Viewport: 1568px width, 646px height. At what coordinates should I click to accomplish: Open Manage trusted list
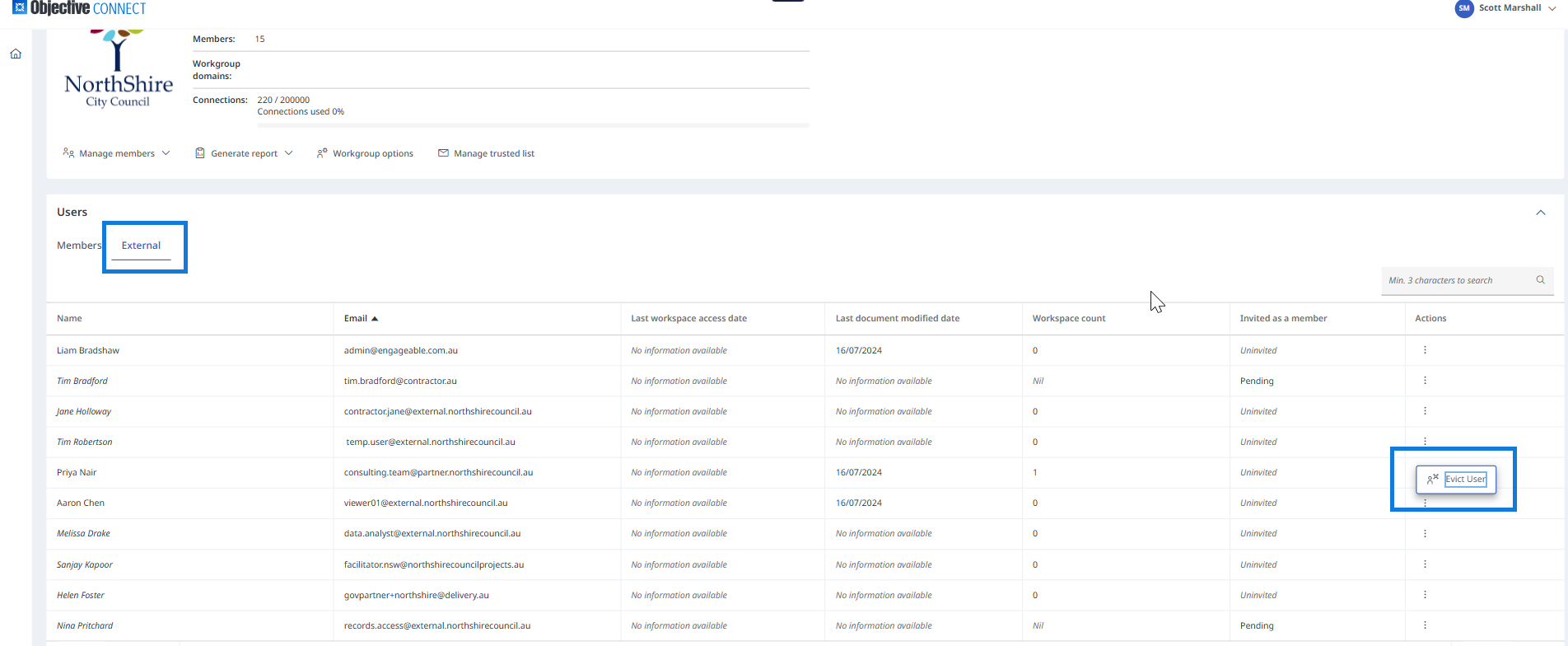pyautogui.click(x=486, y=153)
